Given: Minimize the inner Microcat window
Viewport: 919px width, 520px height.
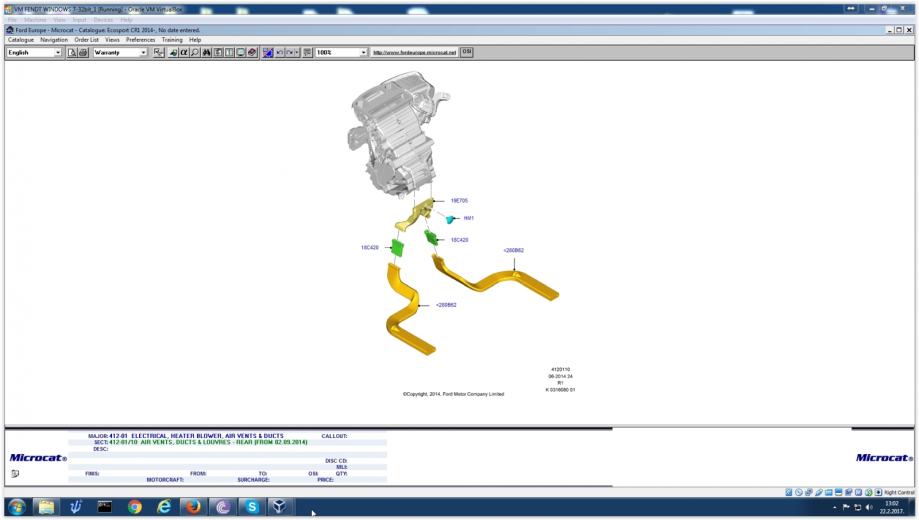Looking at the screenshot, I should [890, 30].
